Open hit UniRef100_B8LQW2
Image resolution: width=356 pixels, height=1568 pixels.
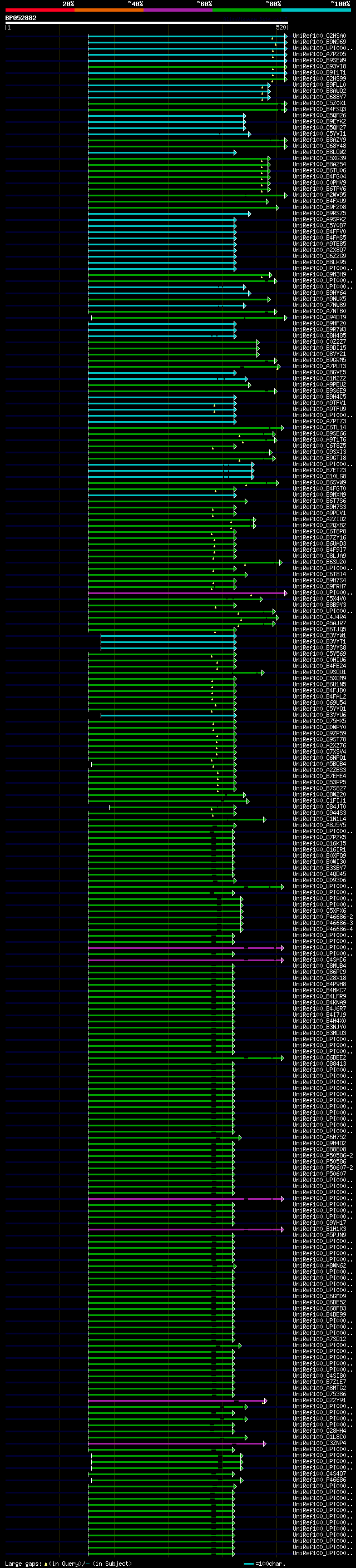(319, 152)
